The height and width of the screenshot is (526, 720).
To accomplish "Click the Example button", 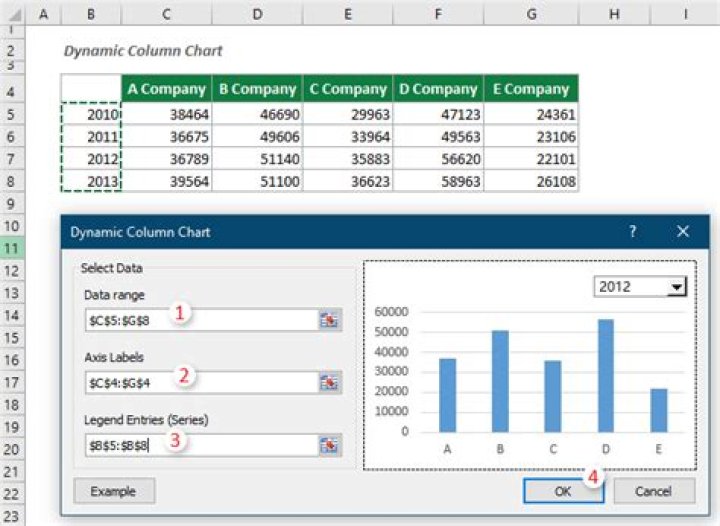I will point(114,491).
